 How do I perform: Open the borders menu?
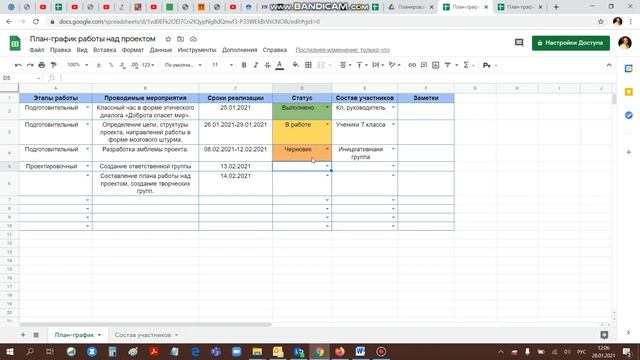(x=308, y=65)
